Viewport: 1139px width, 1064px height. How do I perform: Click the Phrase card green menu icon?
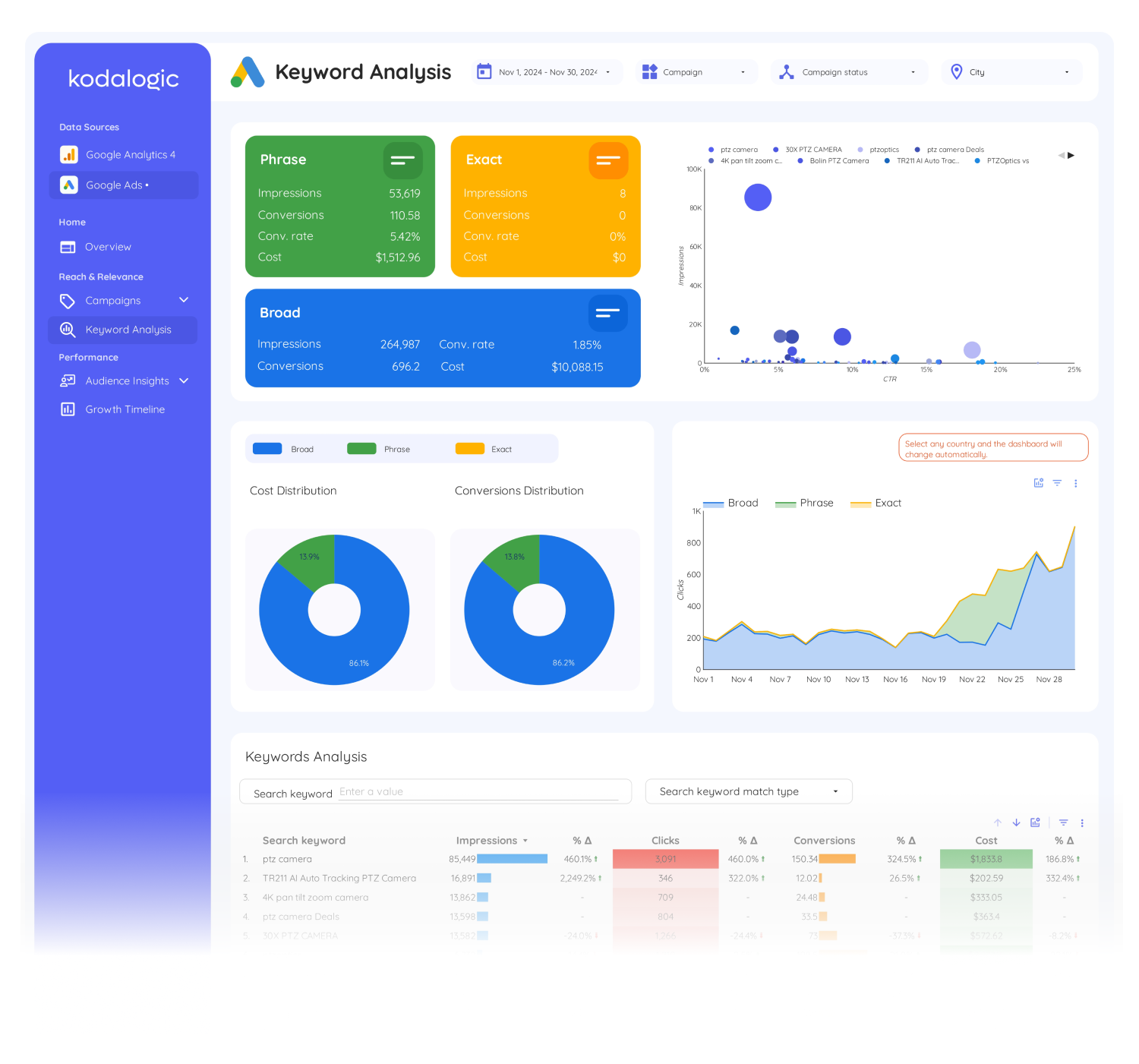(x=402, y=160)
